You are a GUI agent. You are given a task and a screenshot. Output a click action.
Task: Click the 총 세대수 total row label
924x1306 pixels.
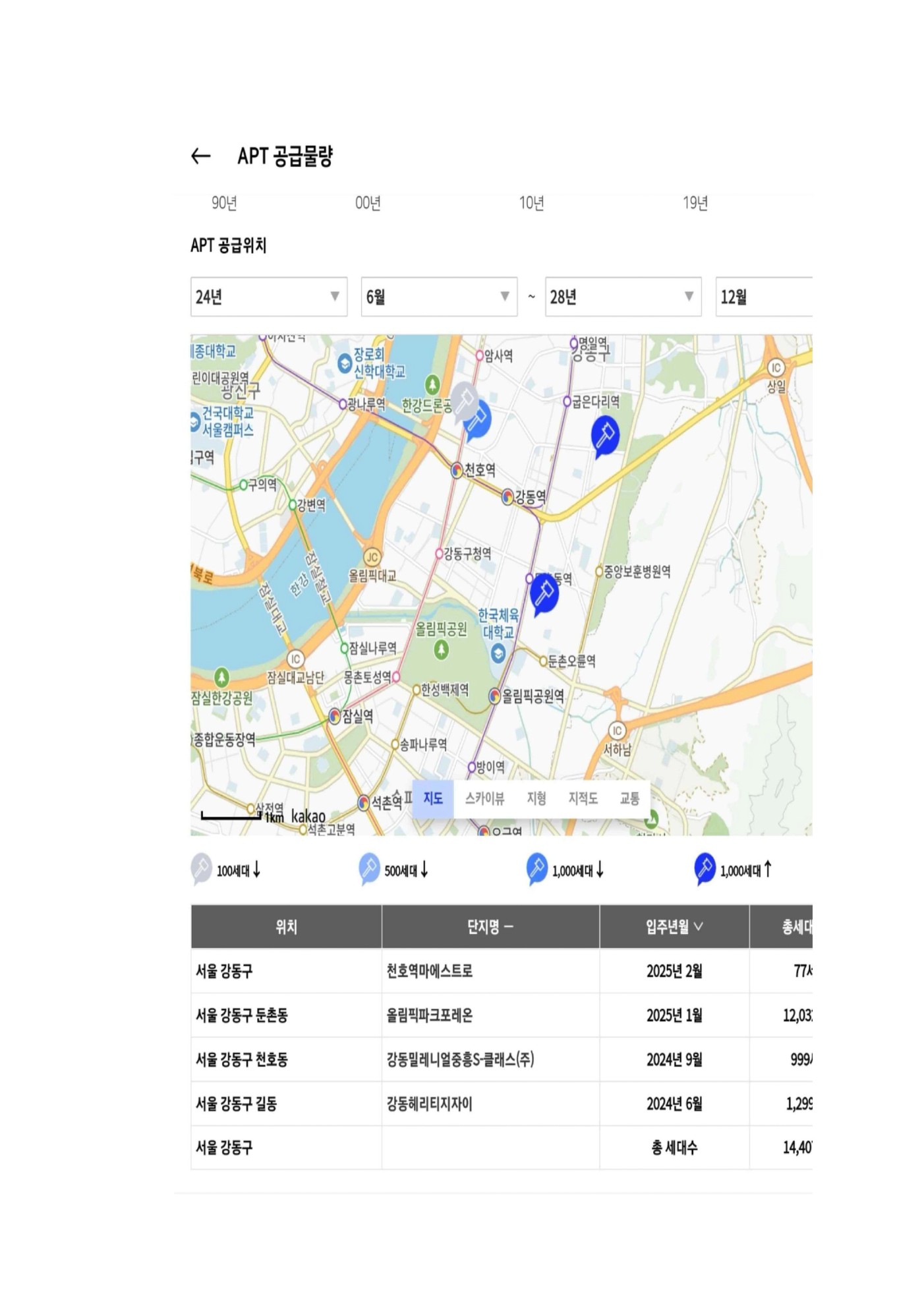point(674,1148)
